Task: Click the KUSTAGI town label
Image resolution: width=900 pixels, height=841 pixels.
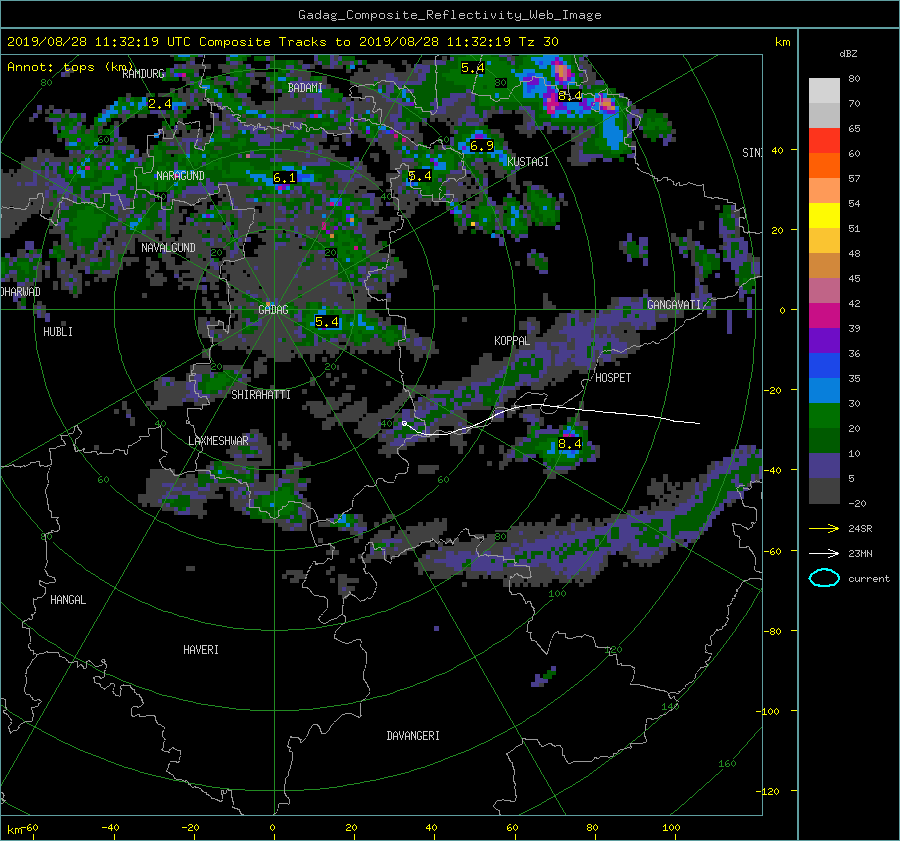Action: 527,162
